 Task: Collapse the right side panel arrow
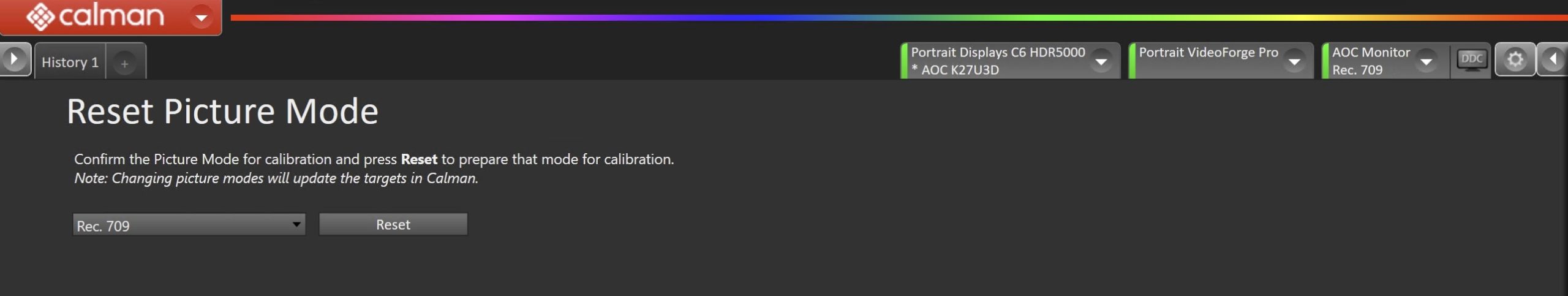(x=1553, y=59)
